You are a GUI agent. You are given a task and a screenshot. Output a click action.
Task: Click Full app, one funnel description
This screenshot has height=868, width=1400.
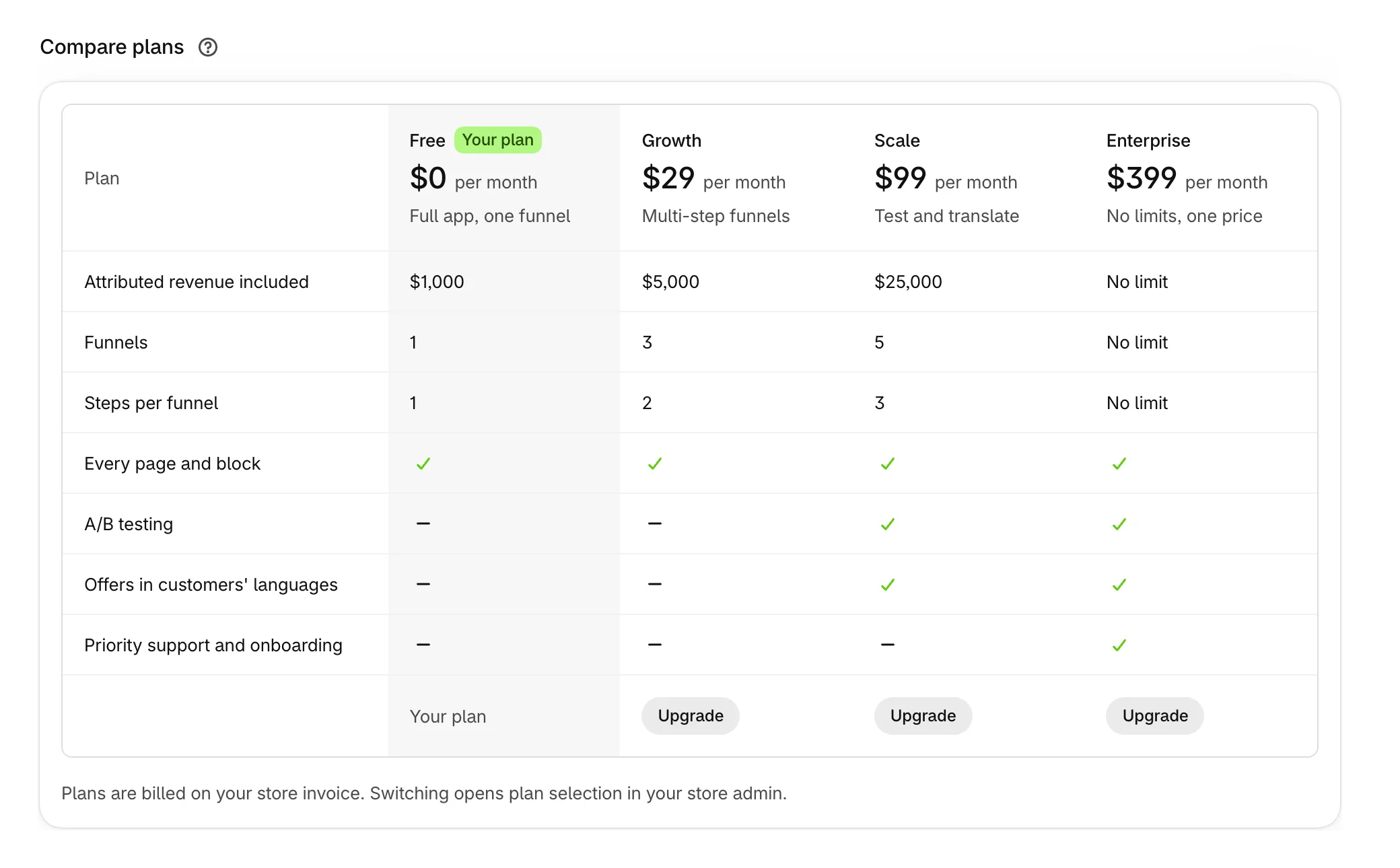pyautogui.click(x=489, y=216)
